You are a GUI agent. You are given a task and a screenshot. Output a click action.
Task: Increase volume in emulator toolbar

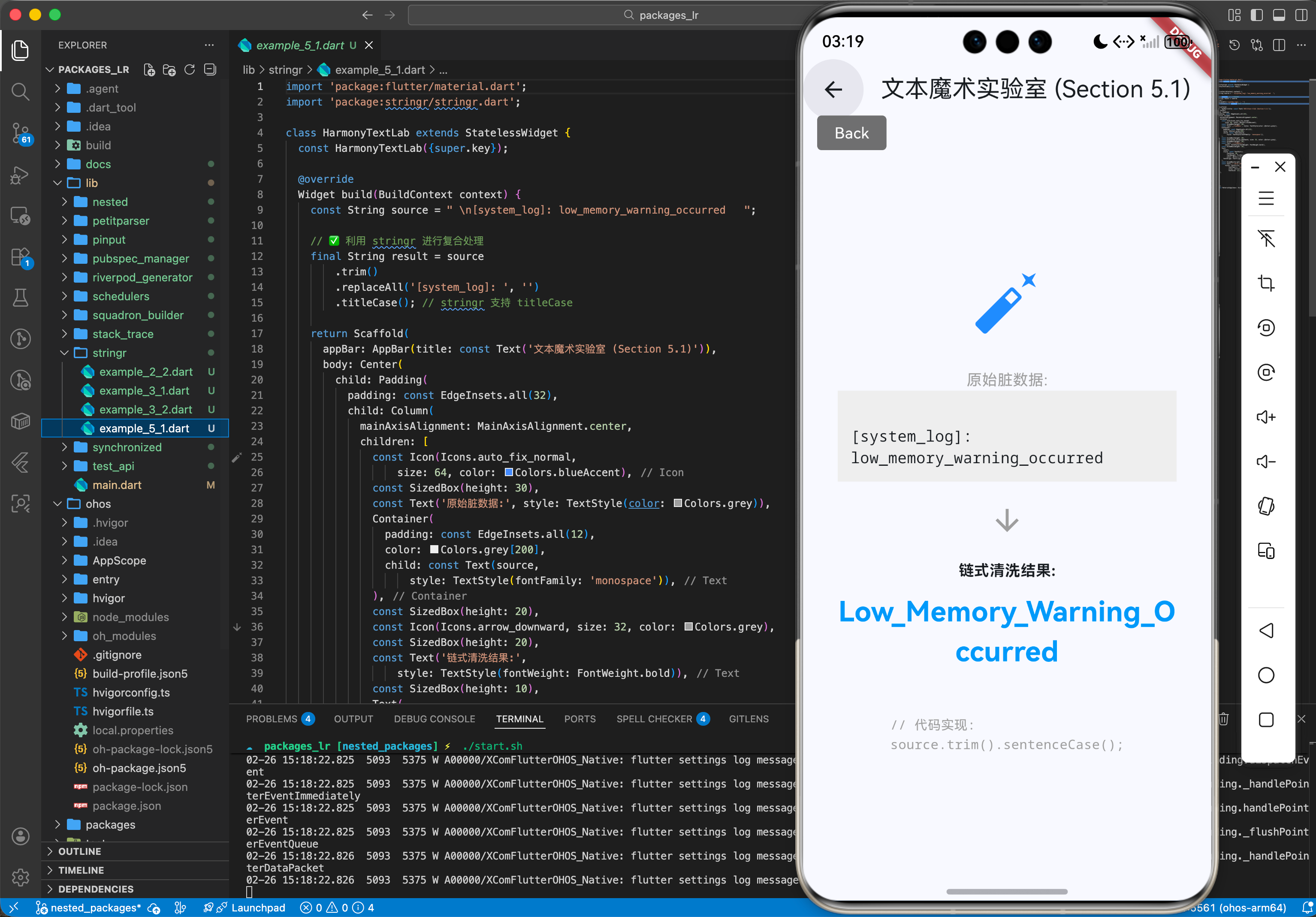click(1265, 416)
